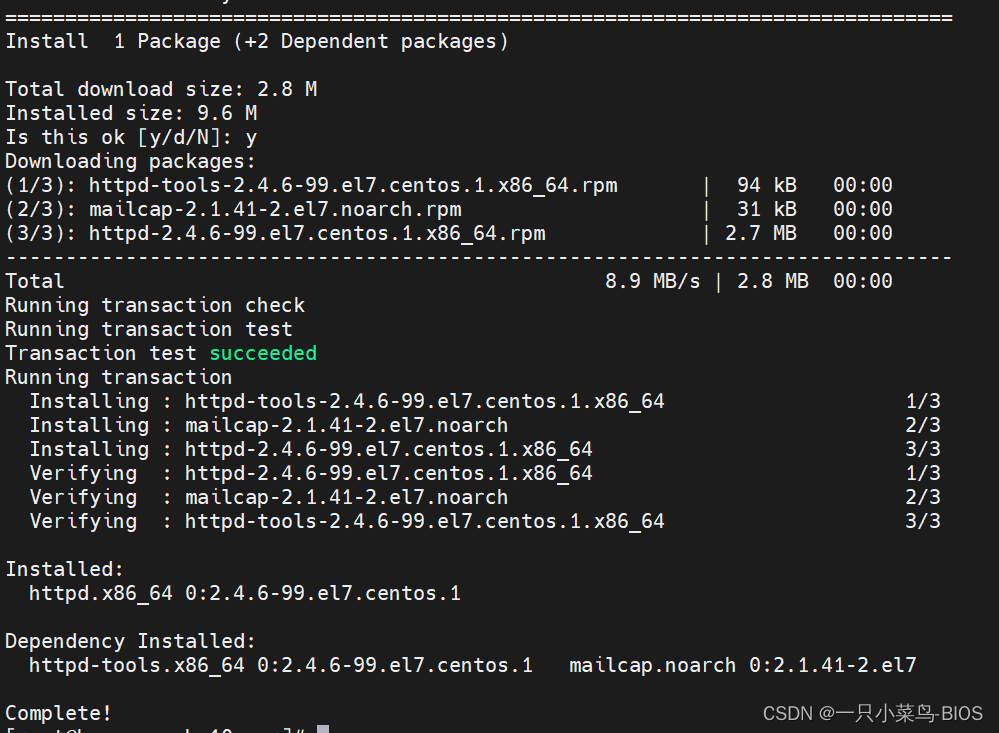The image size is (999, 733).
Task: Click the 'Dependency Installed:' heading
Action: (x=131, y=641)
